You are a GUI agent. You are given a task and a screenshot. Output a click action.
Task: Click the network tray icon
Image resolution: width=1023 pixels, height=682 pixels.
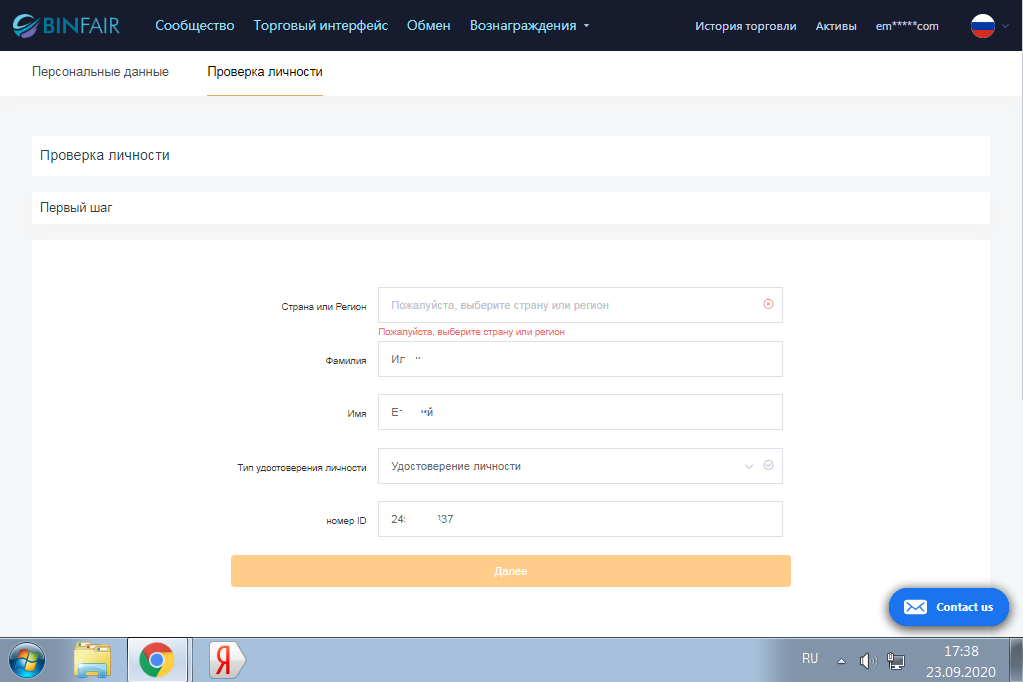point(895,660)
